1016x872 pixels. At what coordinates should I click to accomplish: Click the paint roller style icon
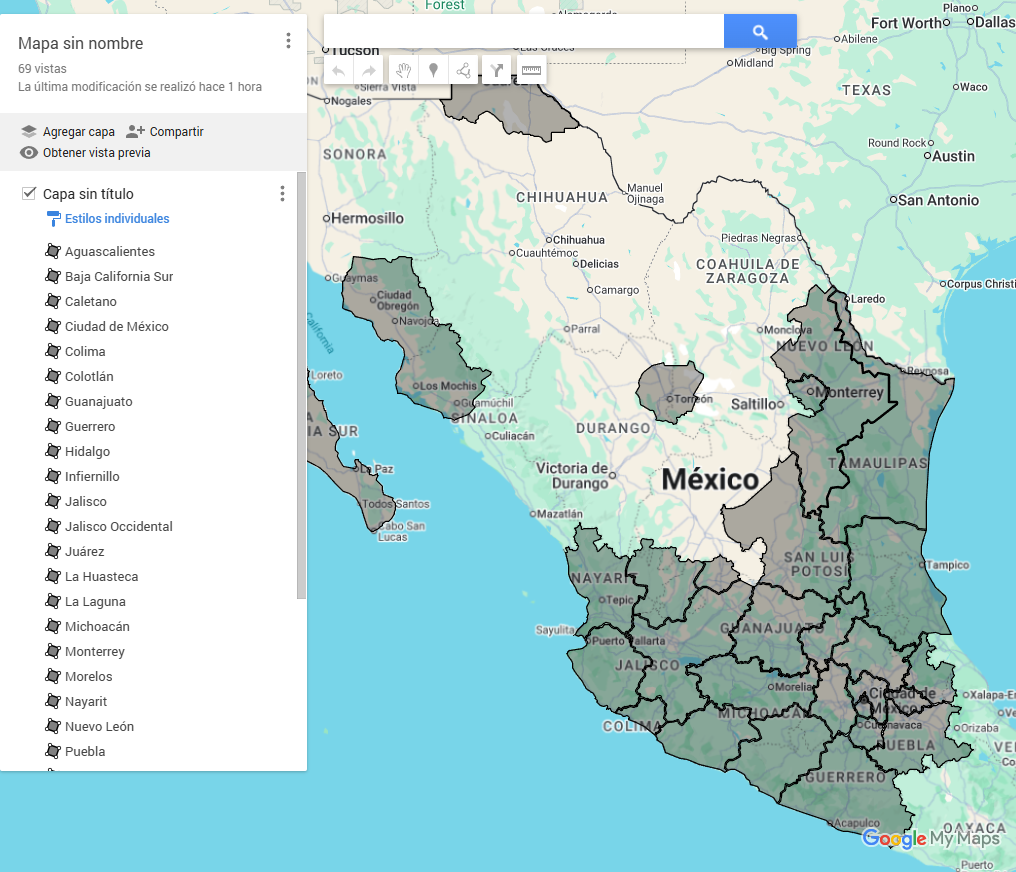click(54, 219)
